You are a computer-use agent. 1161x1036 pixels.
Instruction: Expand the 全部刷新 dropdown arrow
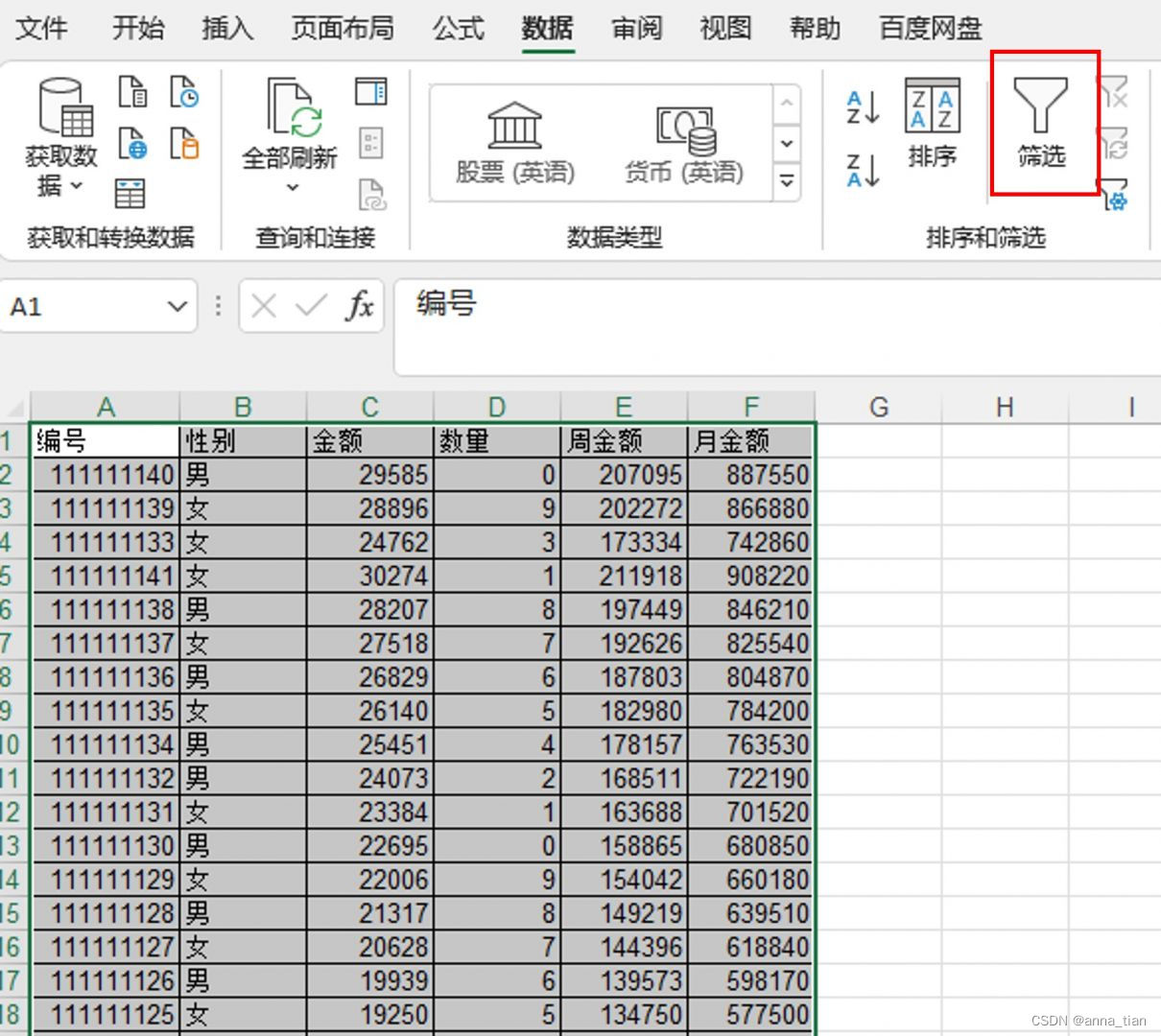click(x=293, y=187)
